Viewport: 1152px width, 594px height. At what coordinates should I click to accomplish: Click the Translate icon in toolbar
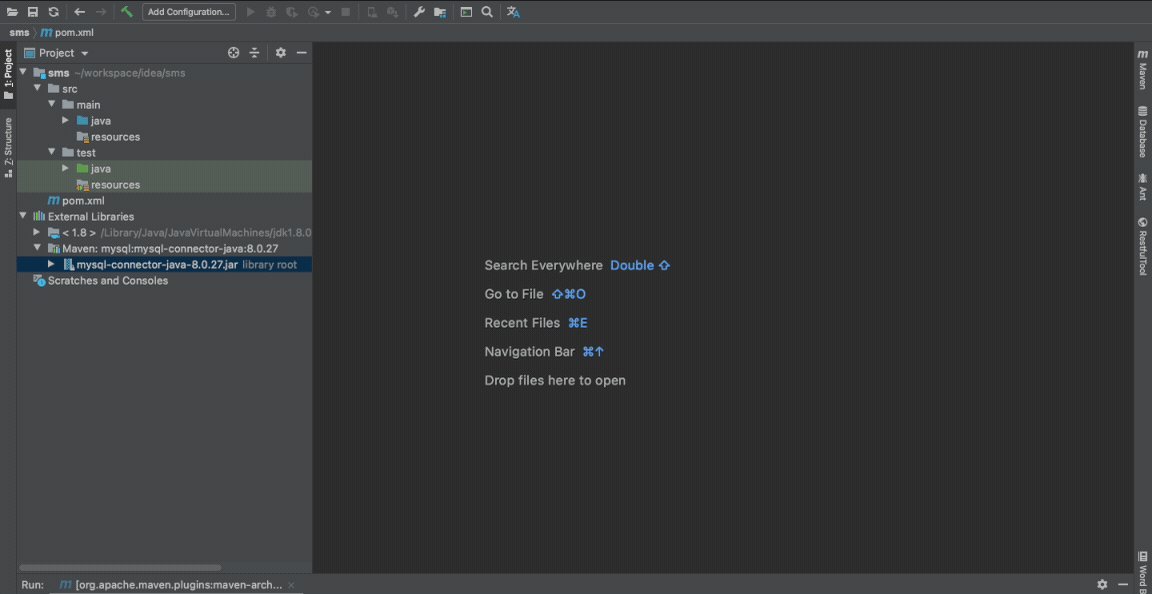pyautogui.click(x=513, y=12)
